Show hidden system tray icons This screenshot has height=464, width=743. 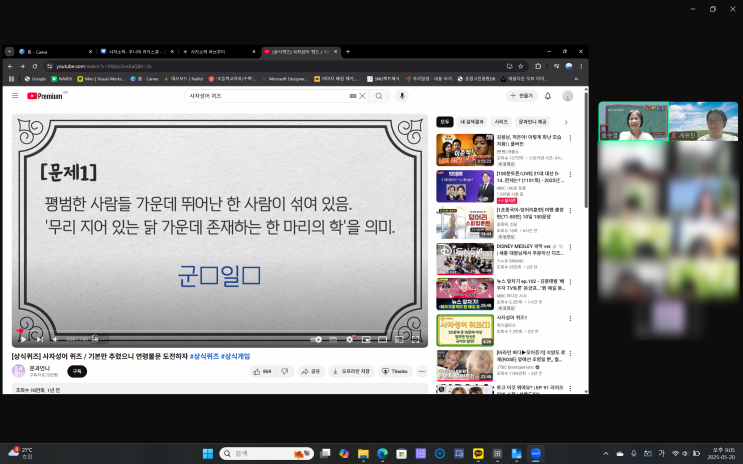coord(604,453)
